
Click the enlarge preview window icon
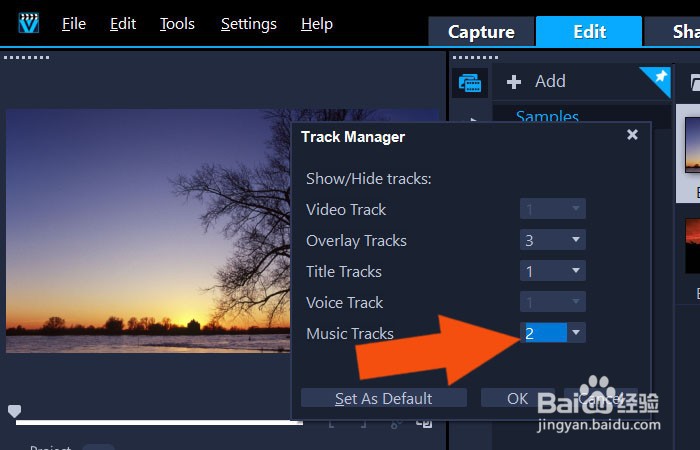pos(424,422)
